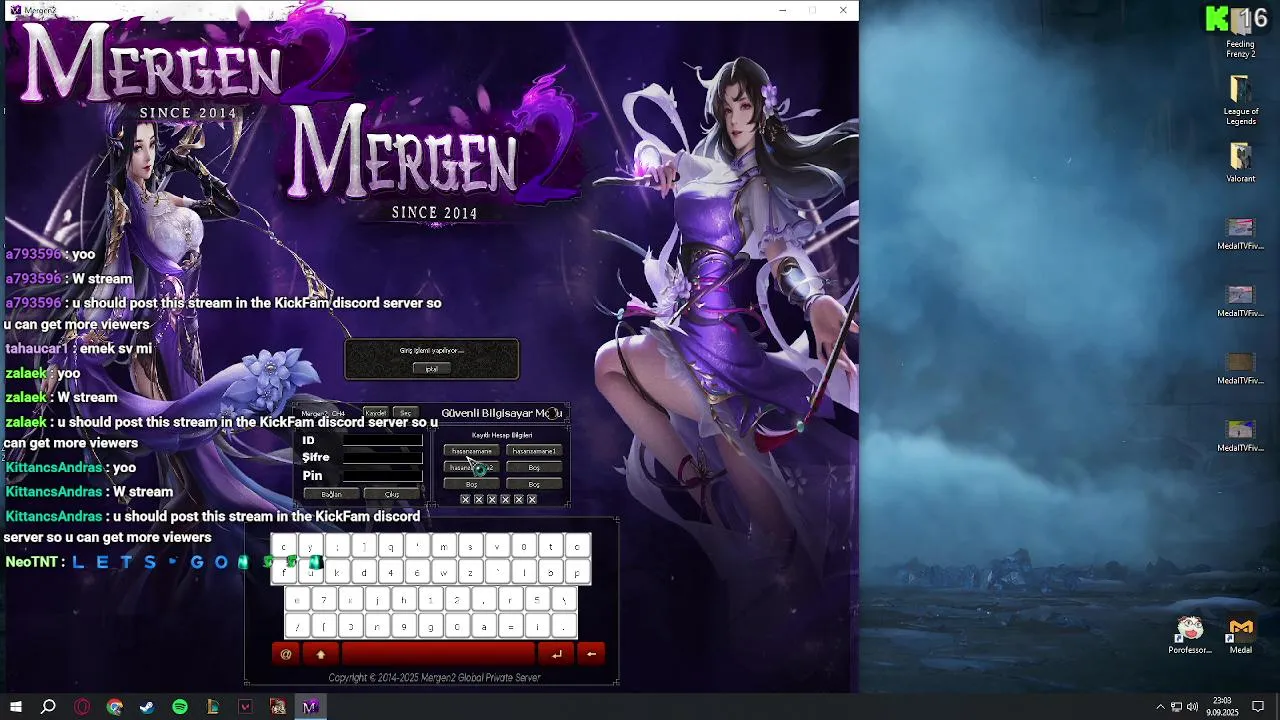The height and width of the screenshot is (720, 1280).
Task: Click the @ key on virtual keyboard
Action: tap(285, 654)
